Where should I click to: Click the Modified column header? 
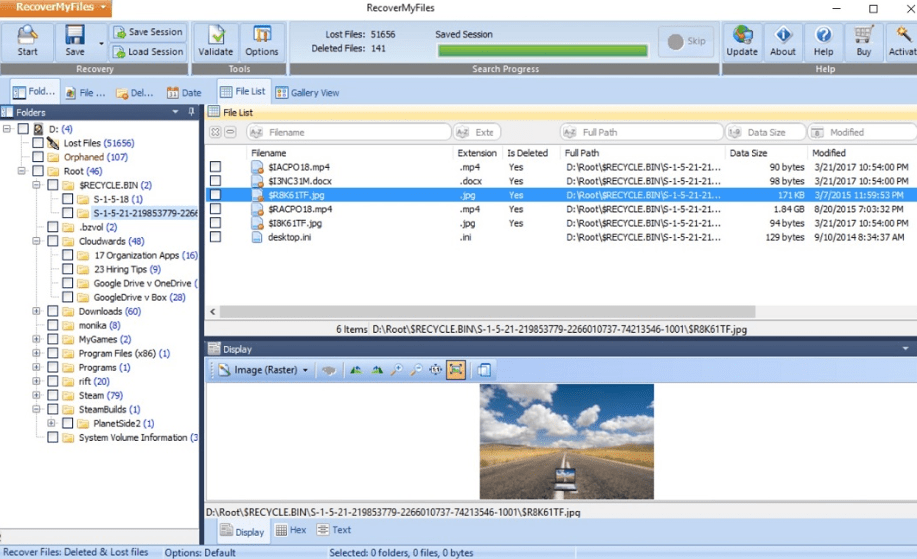(x=828, y=153)
